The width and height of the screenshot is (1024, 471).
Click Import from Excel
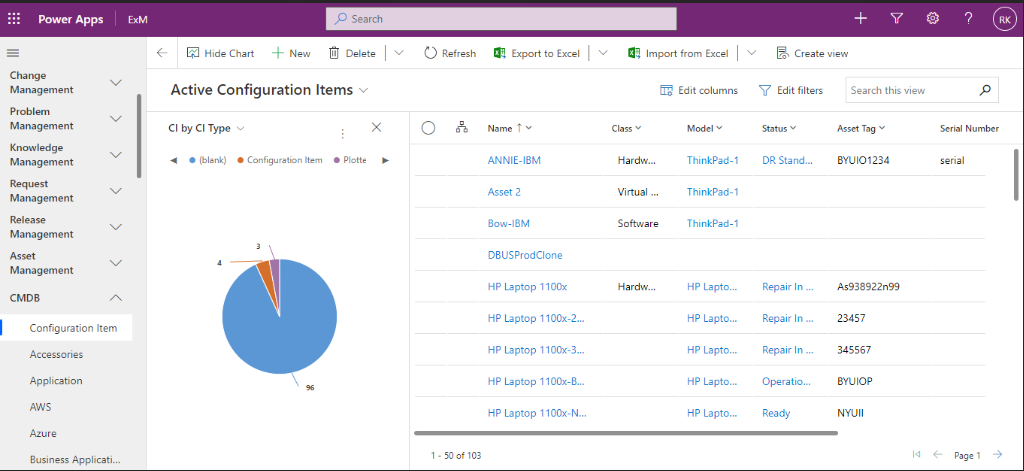coord(679,54)
